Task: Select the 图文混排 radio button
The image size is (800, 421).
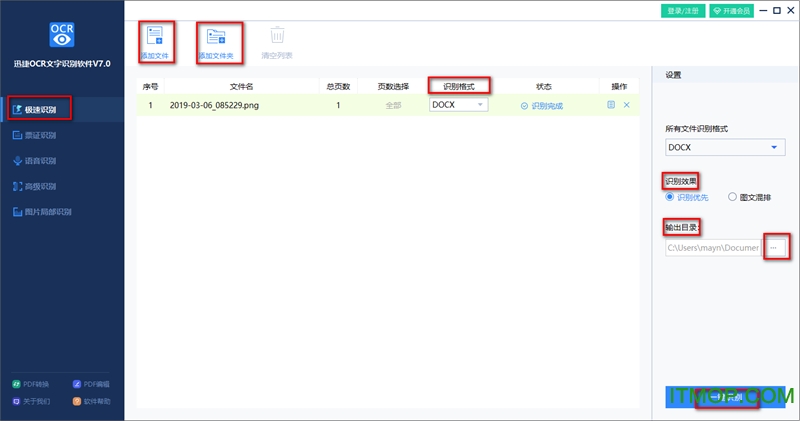Action: point(732,197)
